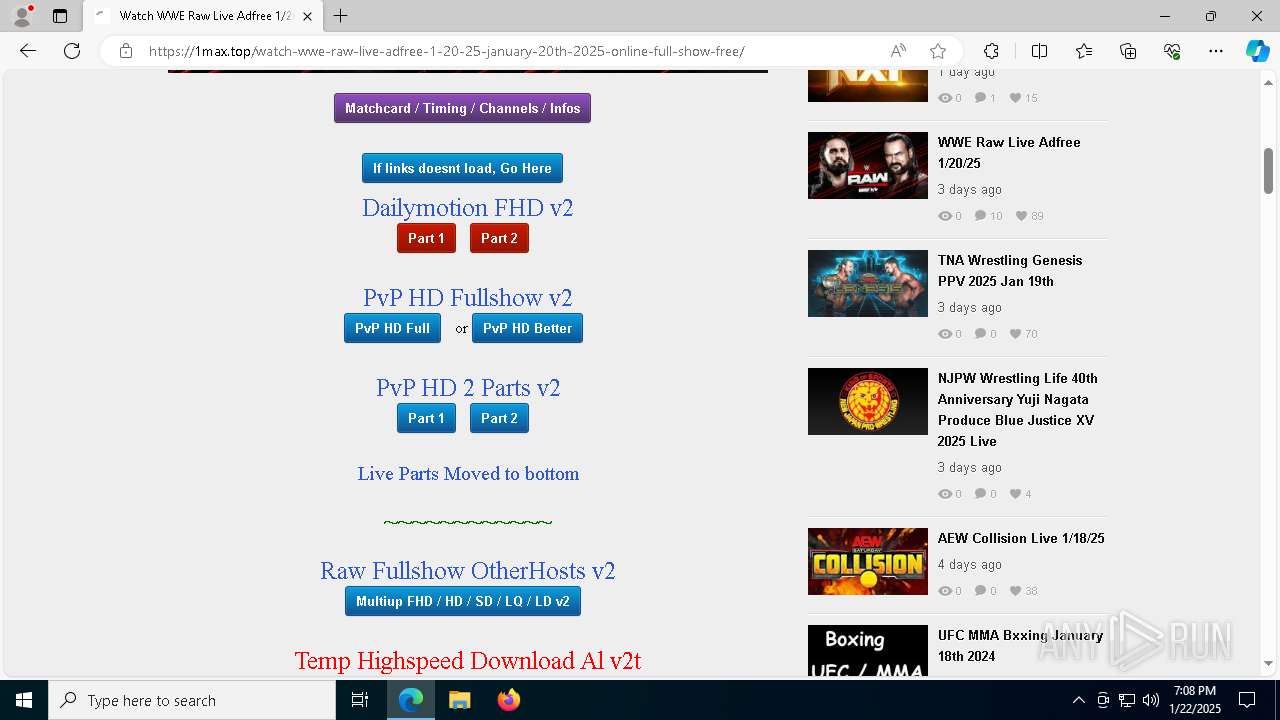Open UFC MMA Boxing January 18th link
Viewport: 1280px width, 720px height.
click(x=1020, y=645)
